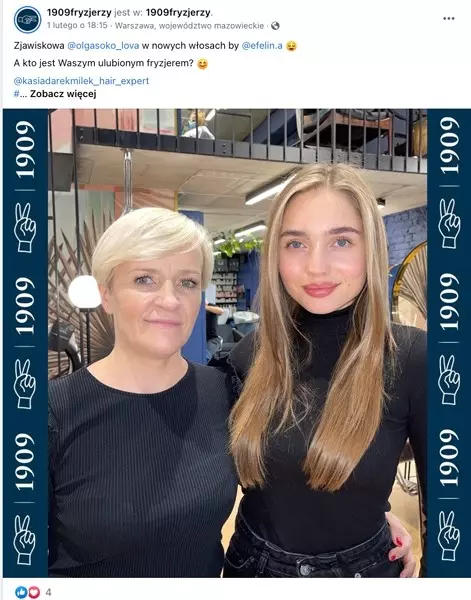
Task: Click the truncated '#...' hashtag link
Action: 20,94
